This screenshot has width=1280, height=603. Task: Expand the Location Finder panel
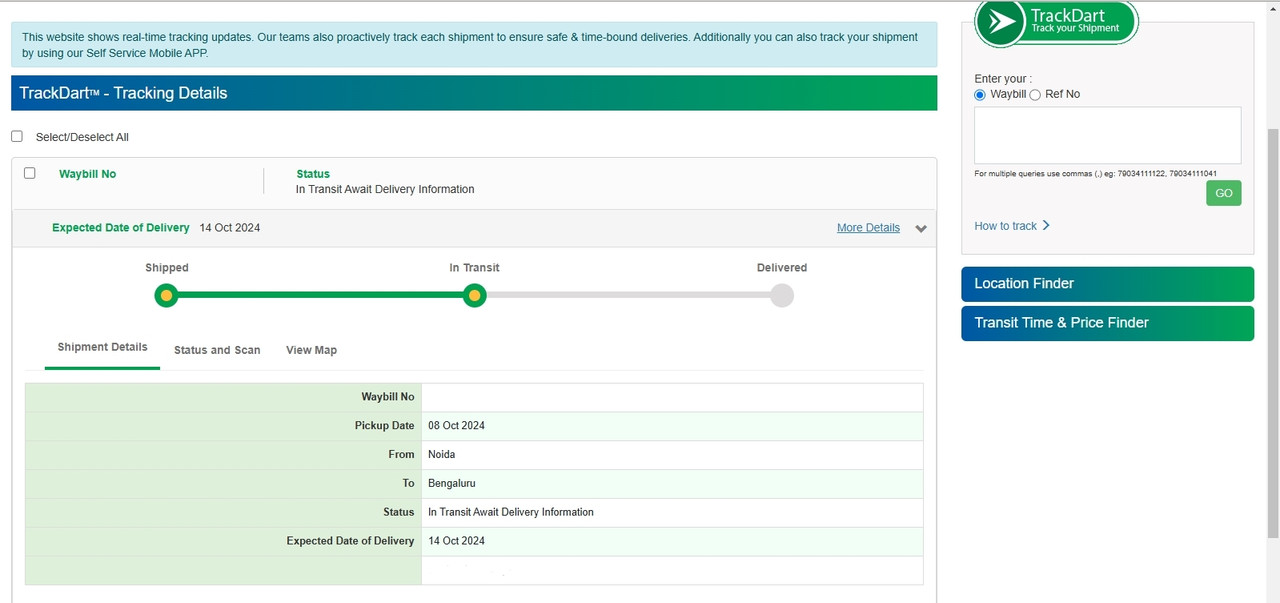tap(1107, 284)
